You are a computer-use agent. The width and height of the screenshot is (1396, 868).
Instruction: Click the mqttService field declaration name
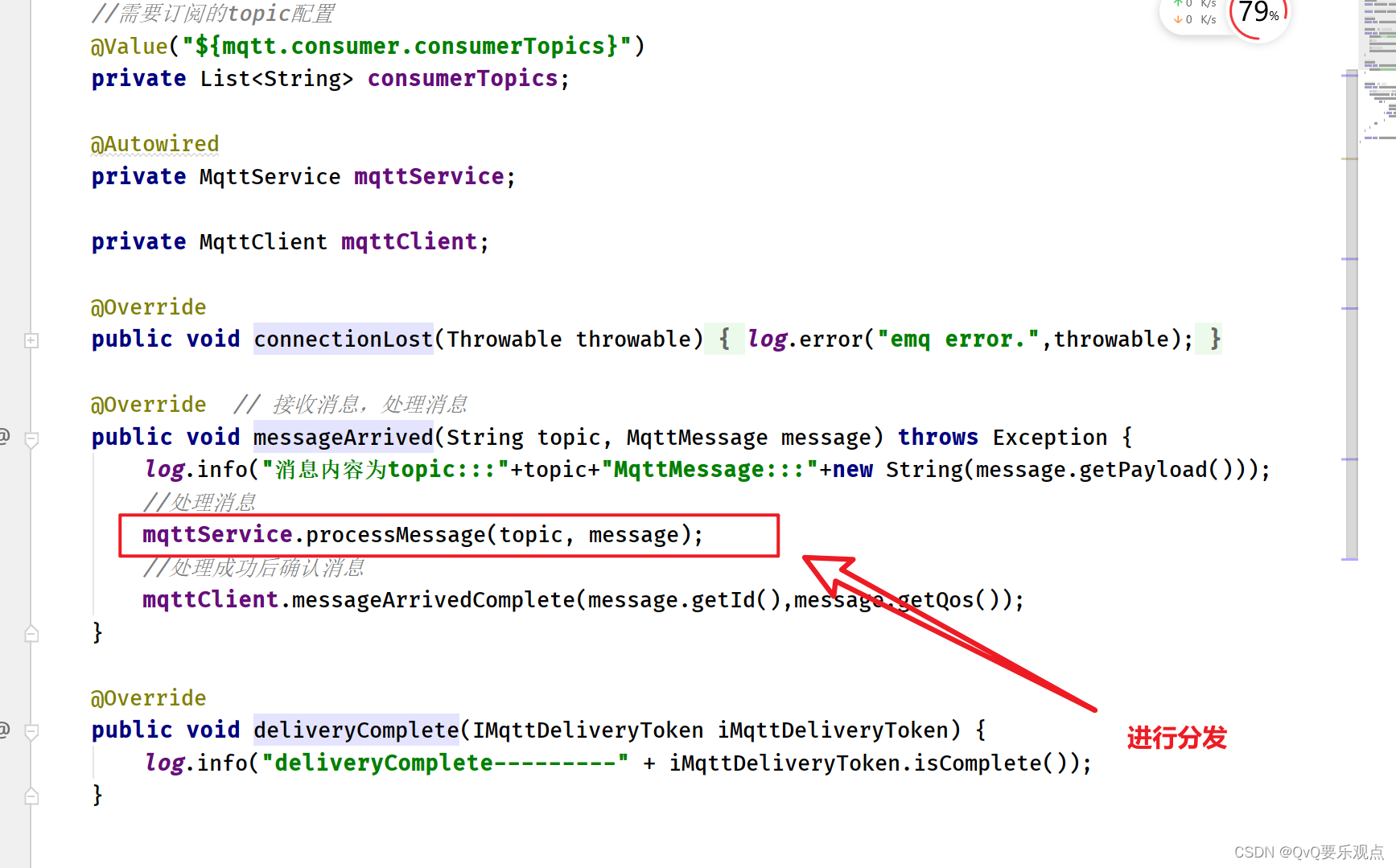429,177
